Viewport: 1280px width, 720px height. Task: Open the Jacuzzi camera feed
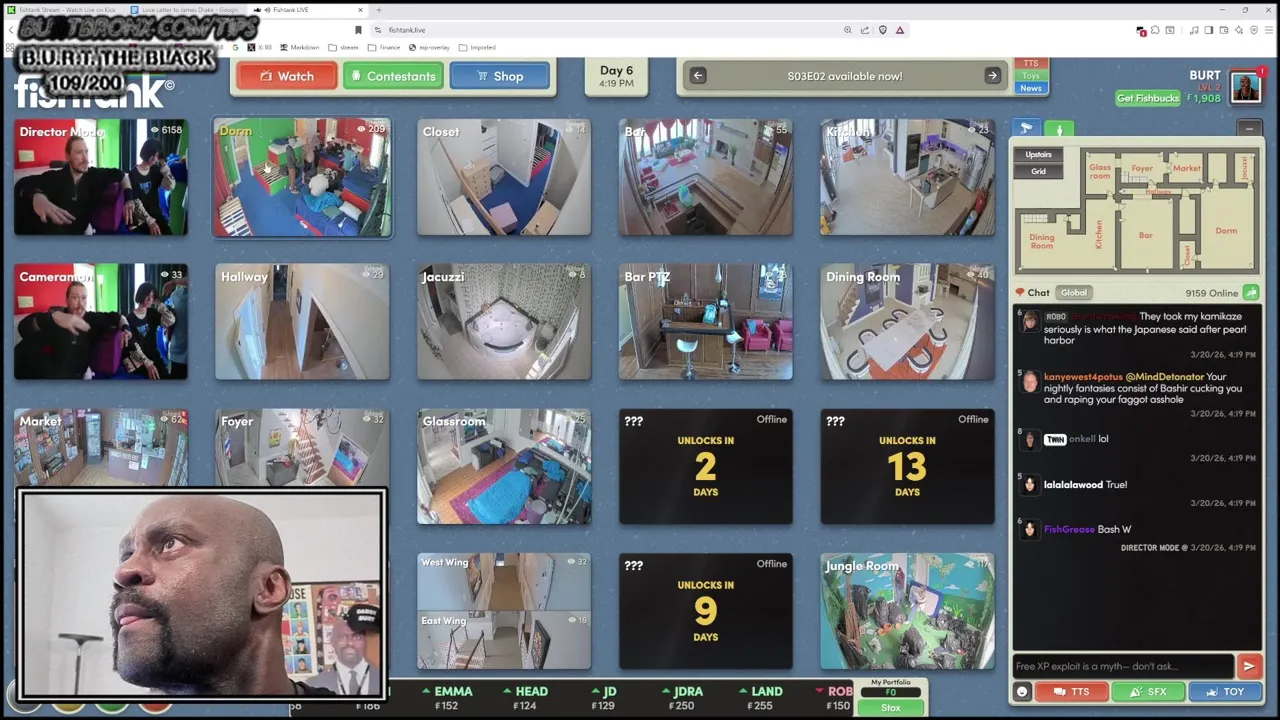point(504,322)
